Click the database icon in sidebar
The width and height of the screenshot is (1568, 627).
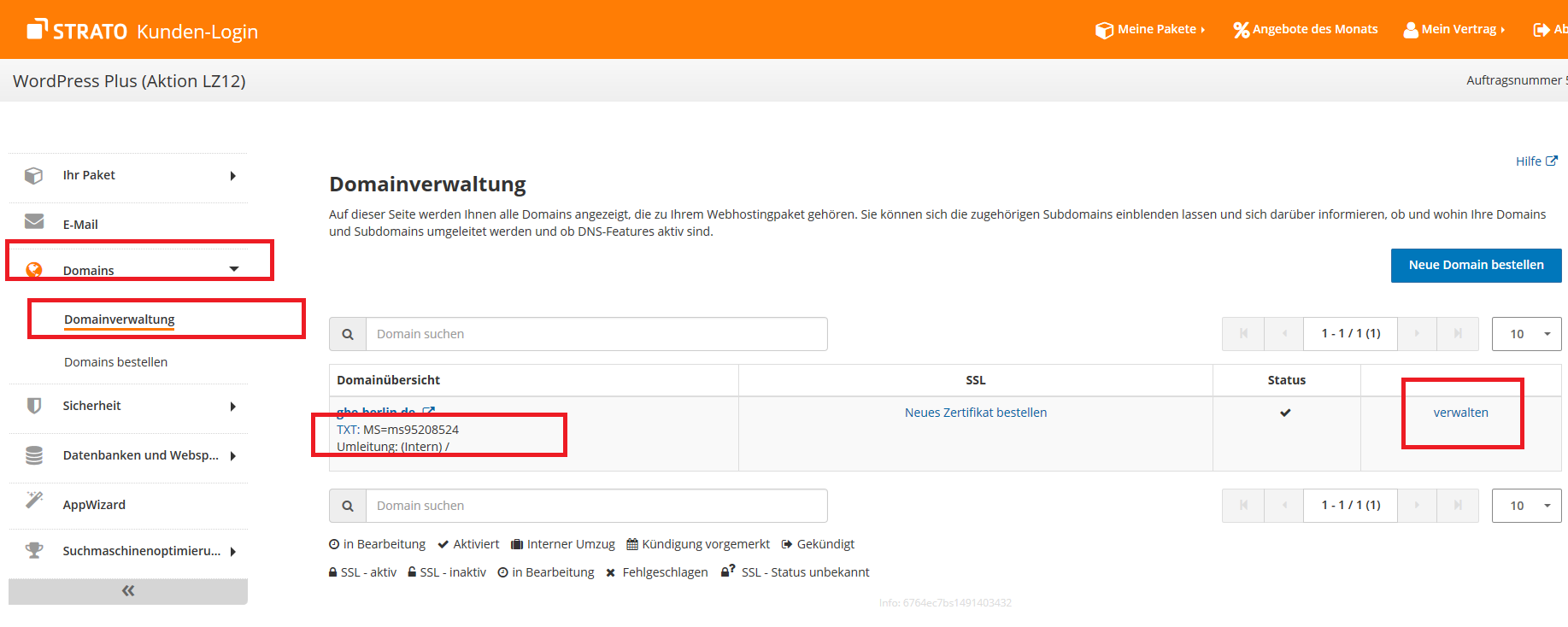pyautogui.click(x=34, y=455)
